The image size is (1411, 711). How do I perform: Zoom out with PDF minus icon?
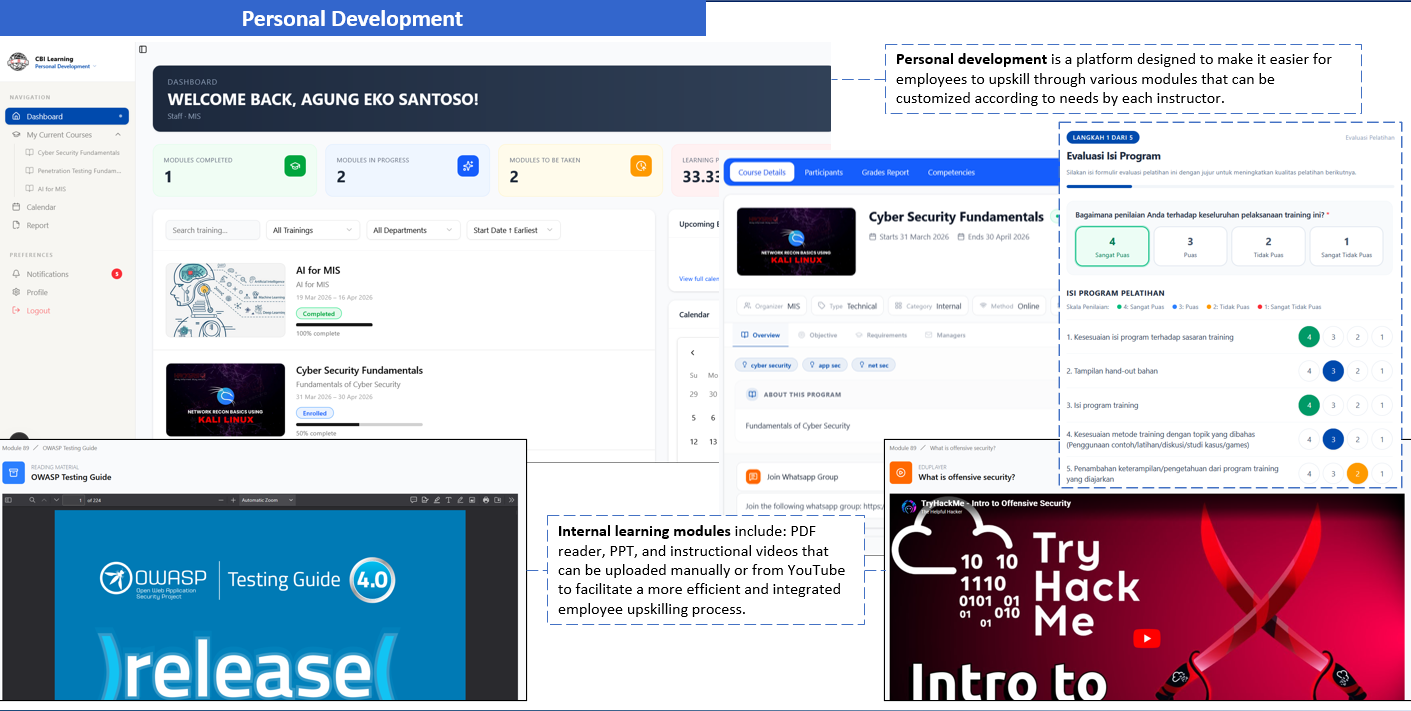point(221,499)
